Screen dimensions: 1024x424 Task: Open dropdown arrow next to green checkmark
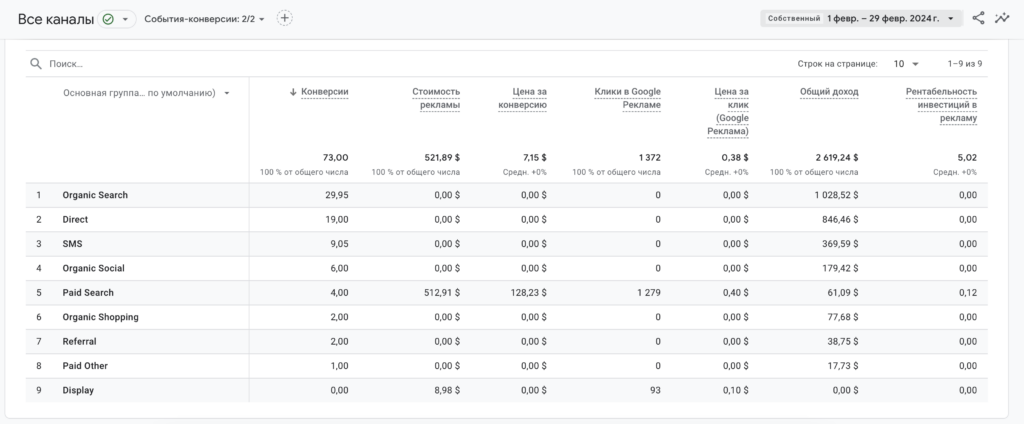125,19
